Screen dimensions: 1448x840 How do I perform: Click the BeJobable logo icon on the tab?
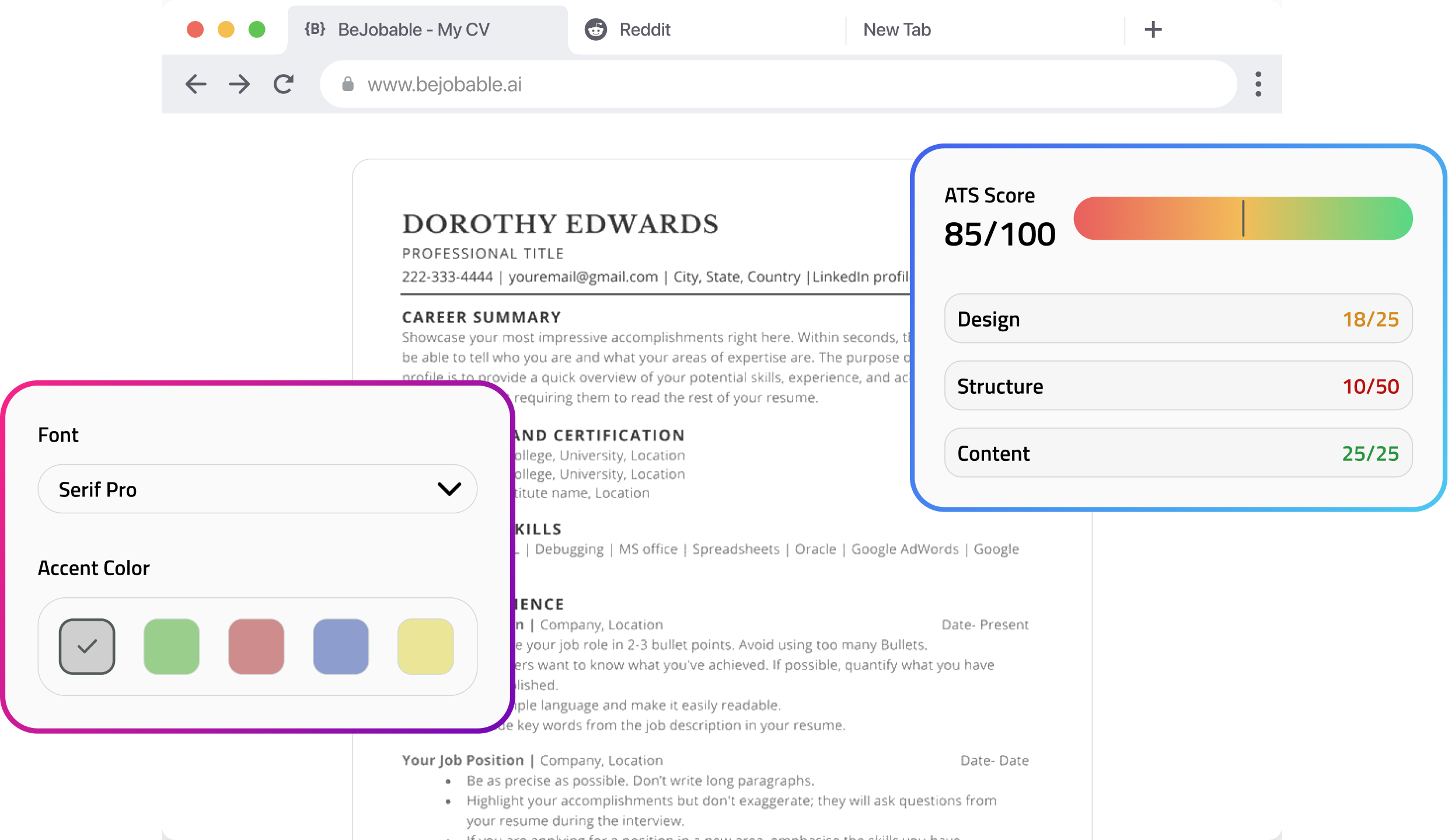(x=314, y=29)
